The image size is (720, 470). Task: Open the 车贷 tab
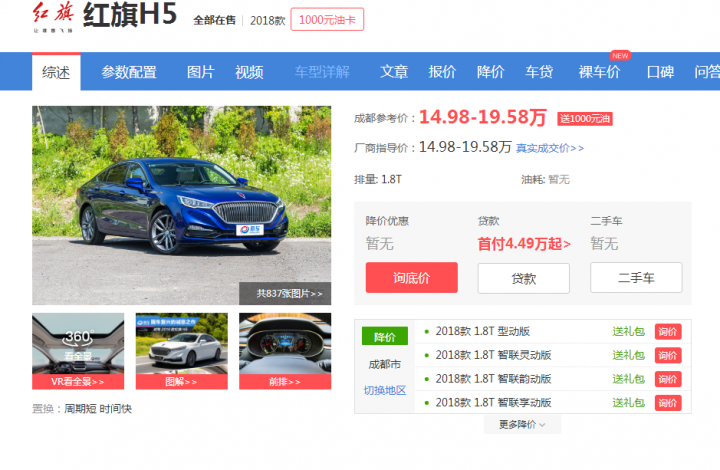539,72
